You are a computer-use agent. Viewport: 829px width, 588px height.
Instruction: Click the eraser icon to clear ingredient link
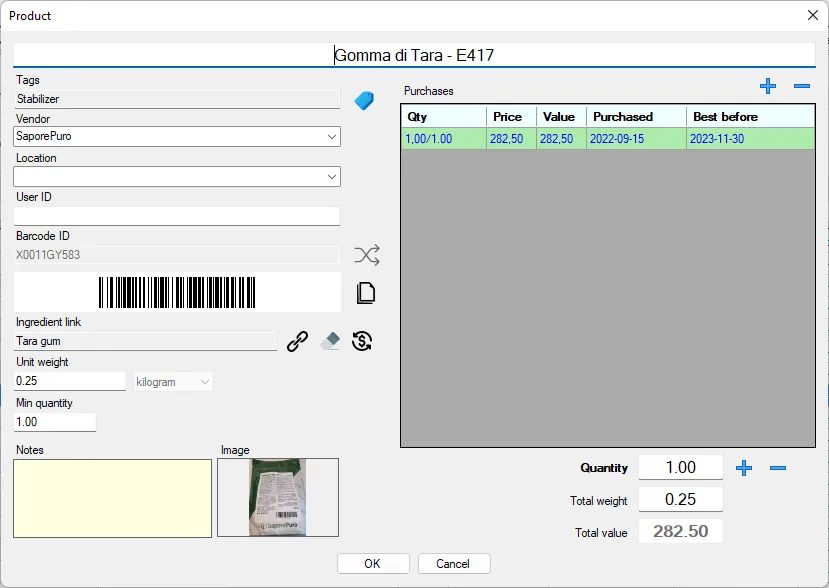pyautogui.click(x=330, y=341)
